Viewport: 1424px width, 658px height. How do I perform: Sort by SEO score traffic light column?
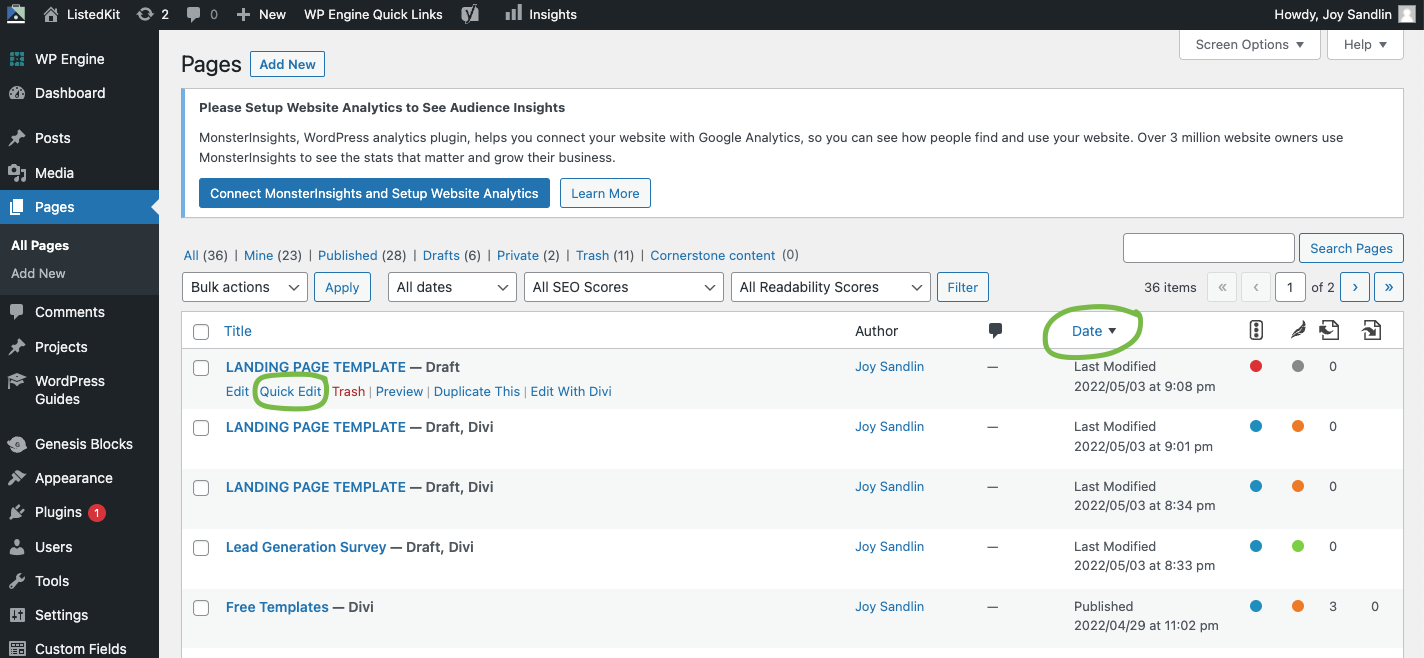tap(1257, 330)
